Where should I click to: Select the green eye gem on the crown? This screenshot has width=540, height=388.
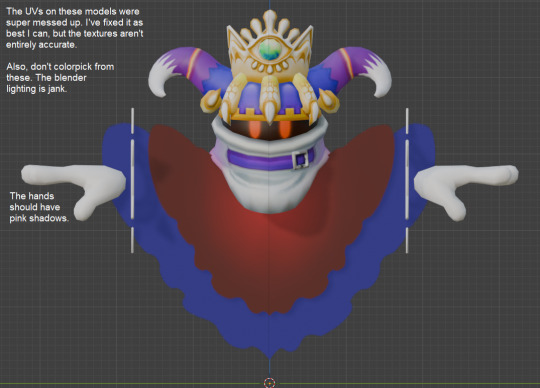point(270,50)
